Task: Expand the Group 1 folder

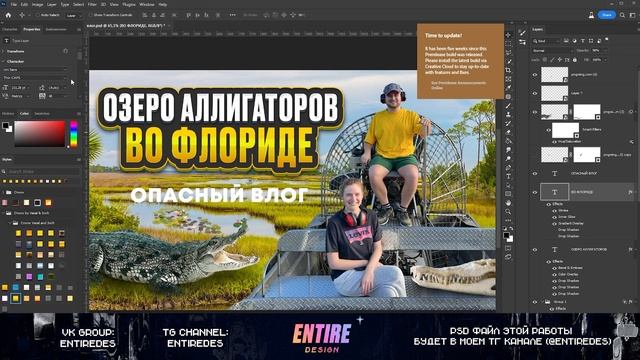Action: pyautogui.click(x=542, y=302)
